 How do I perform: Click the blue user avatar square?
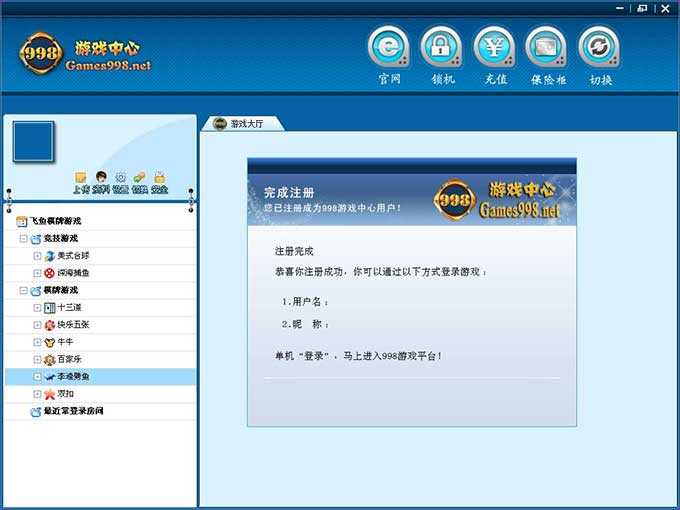click(x=33, y=142)
